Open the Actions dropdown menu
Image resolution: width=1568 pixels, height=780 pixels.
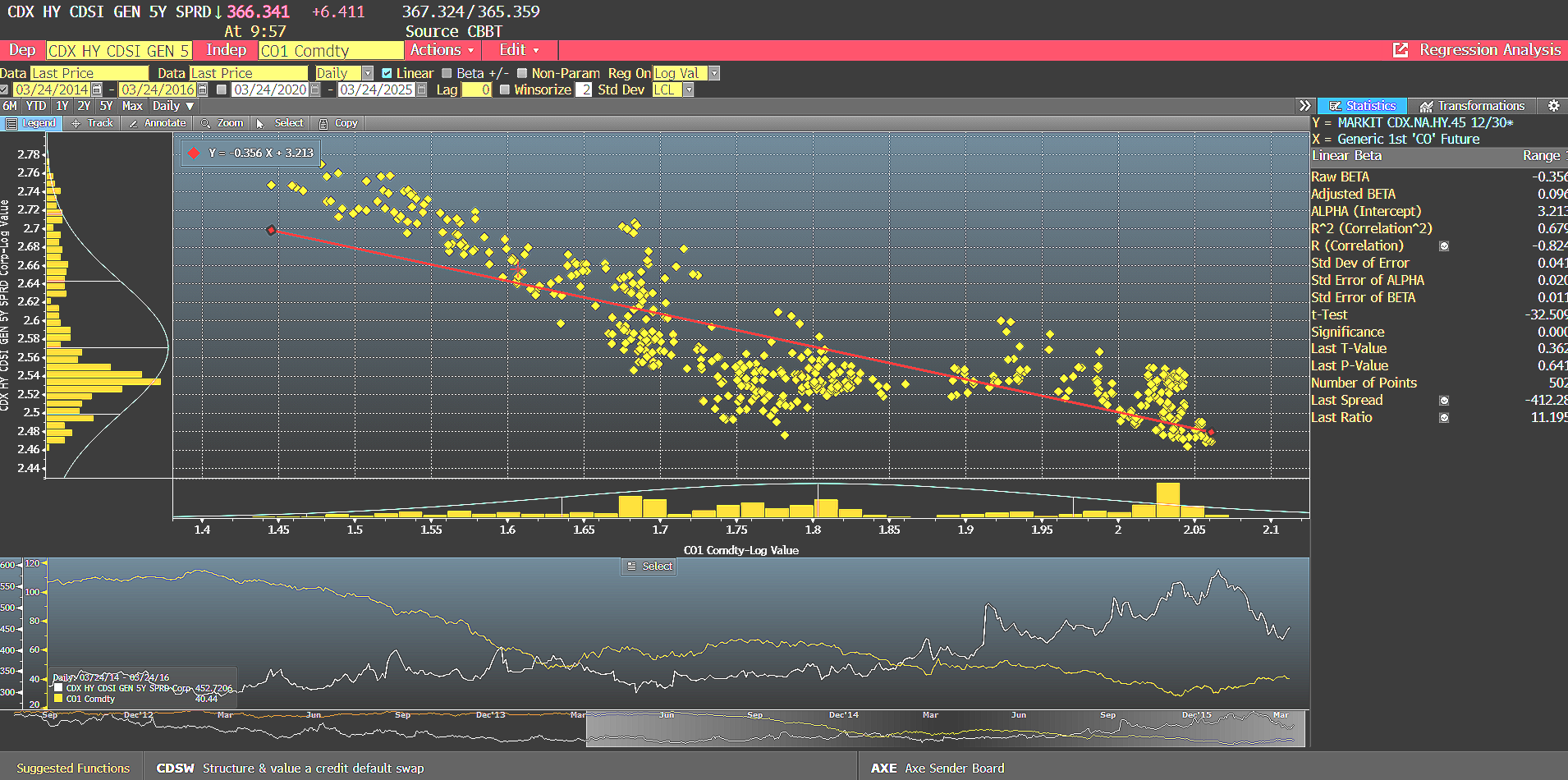tap(442, 50)
